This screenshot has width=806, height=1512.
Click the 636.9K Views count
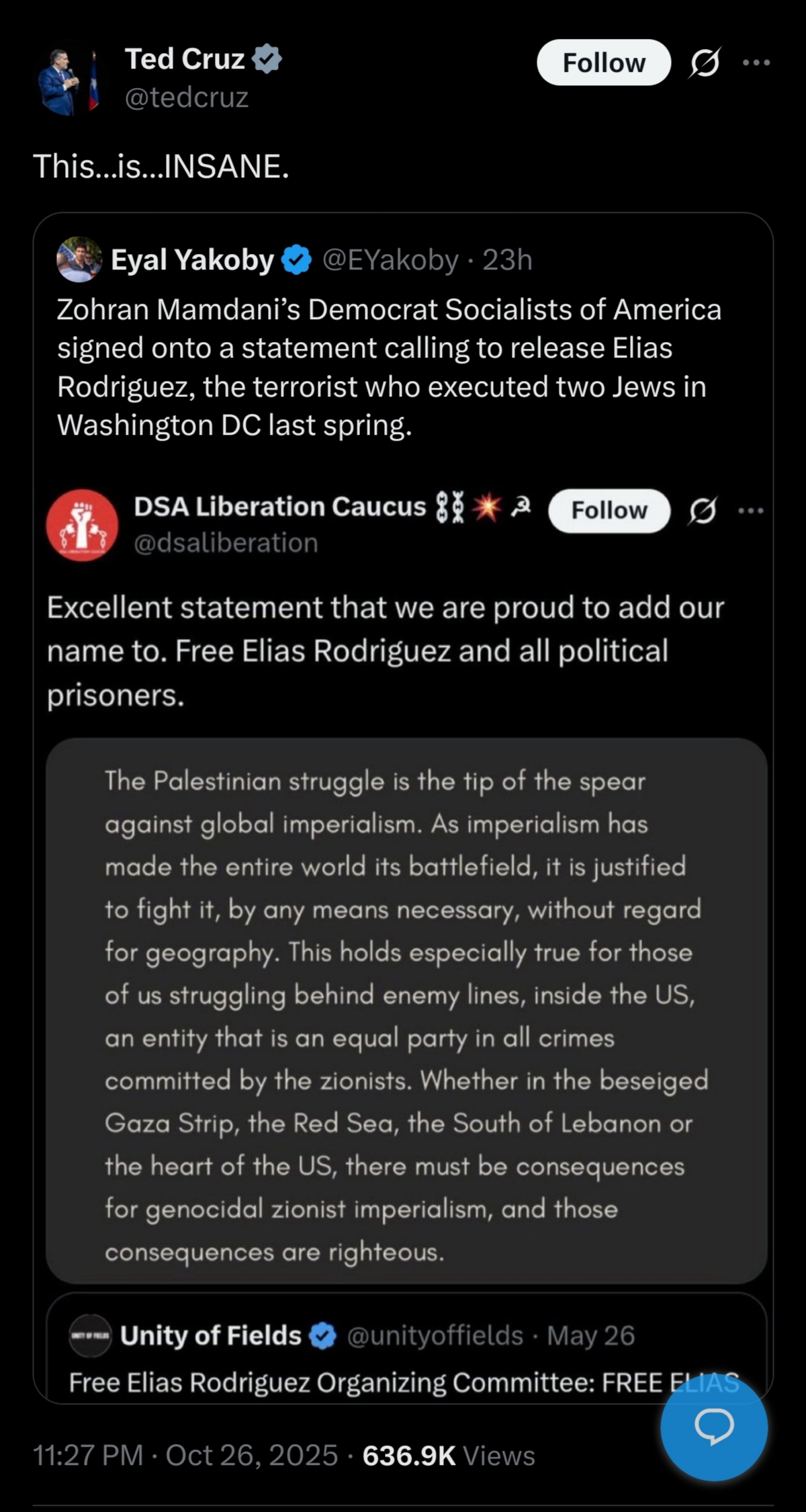pyautogui.click(x=449, y=1456)
